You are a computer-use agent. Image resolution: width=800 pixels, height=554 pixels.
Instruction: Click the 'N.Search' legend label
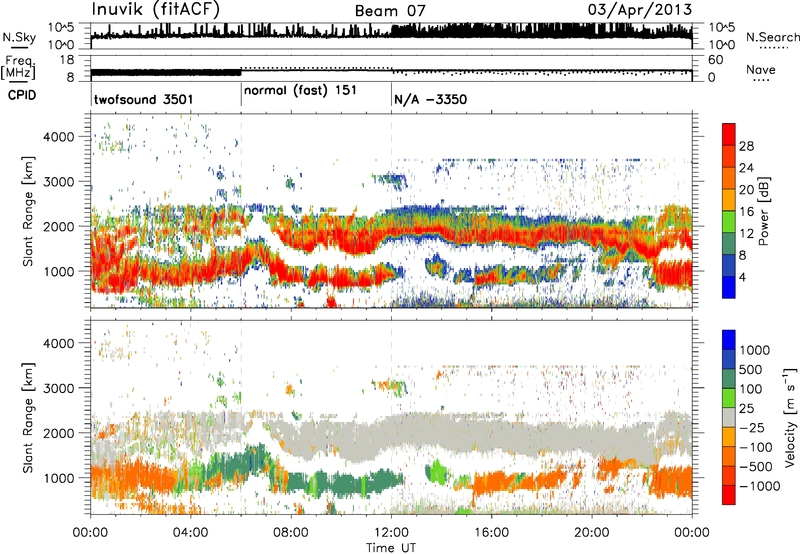point(772,37)
